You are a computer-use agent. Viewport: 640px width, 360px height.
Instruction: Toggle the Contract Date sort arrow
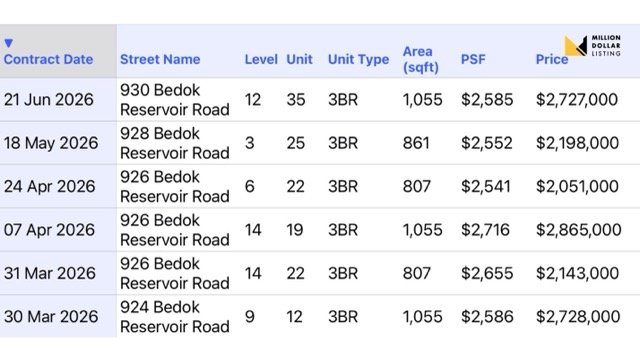[9, 43]
